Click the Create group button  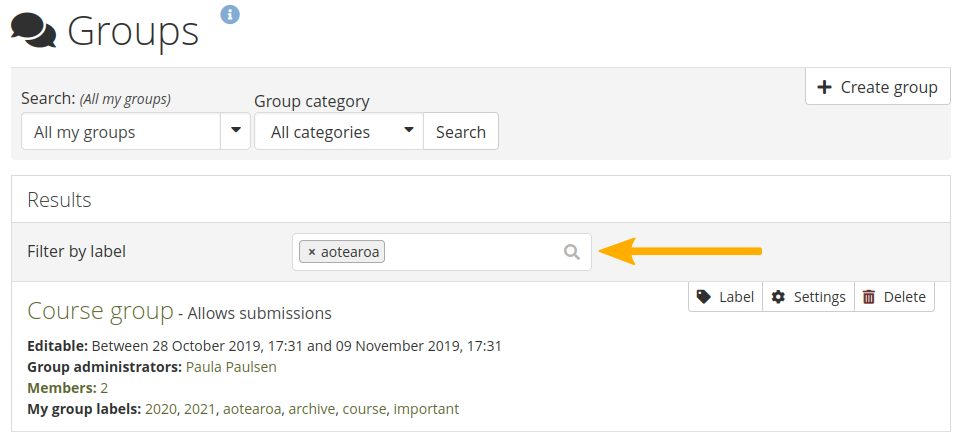[x=878, y=87]
